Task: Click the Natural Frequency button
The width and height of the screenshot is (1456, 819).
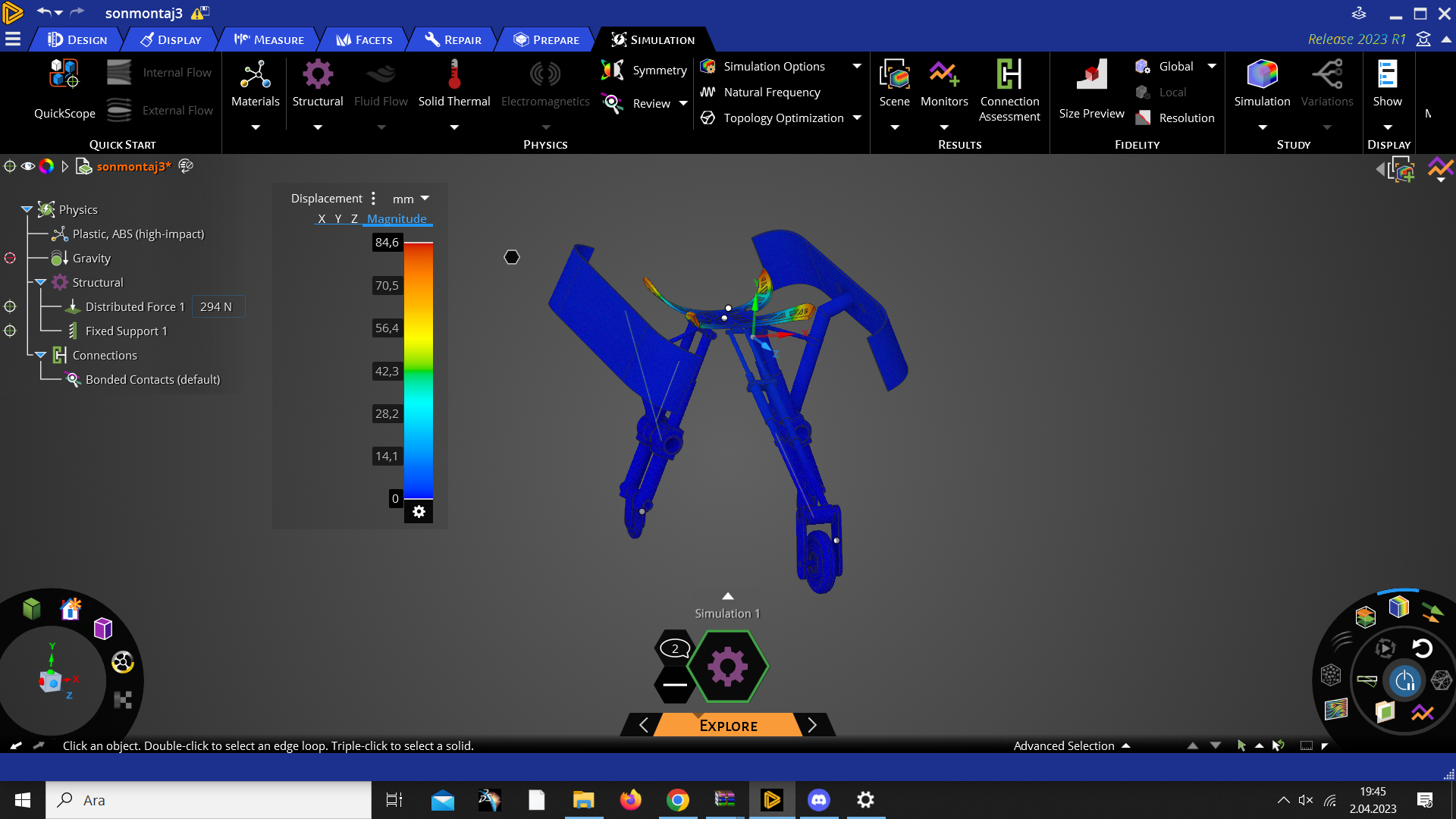Action: (770, 91)
